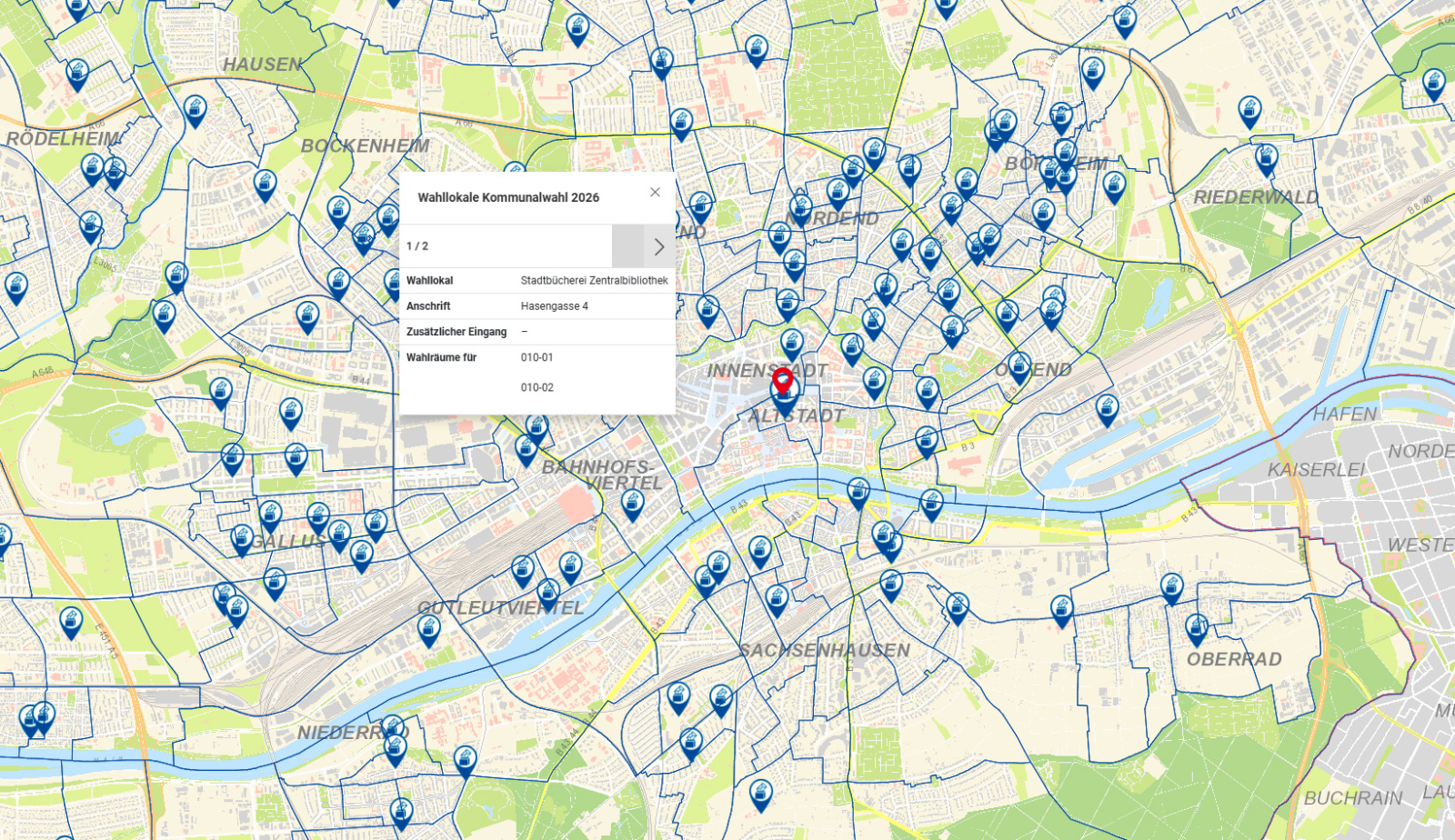
Task: Click the Stadtbücherei Zentralbibliothek name value
Action: coord(594,281)
